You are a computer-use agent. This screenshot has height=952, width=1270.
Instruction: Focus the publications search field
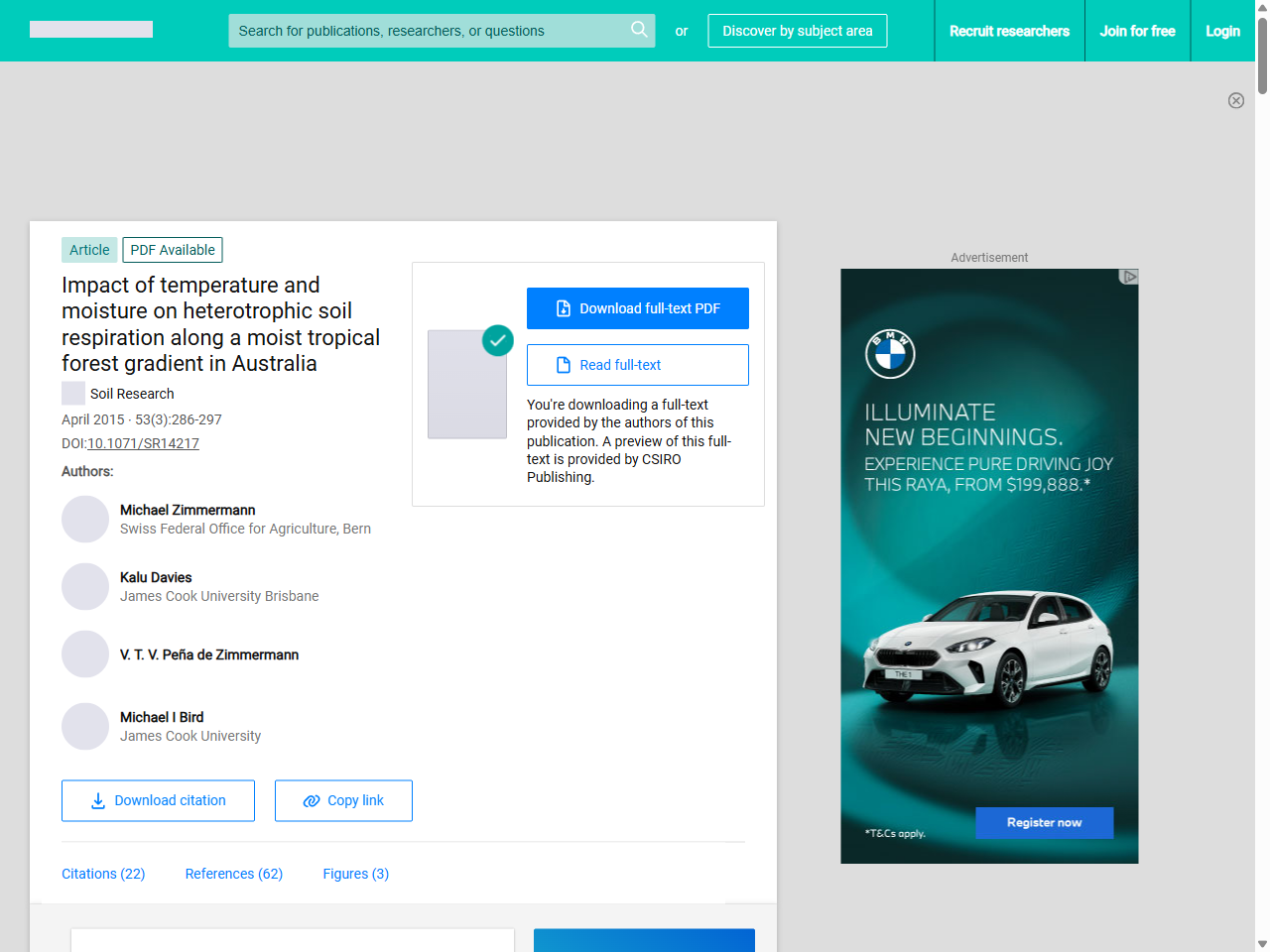(427, 31)
